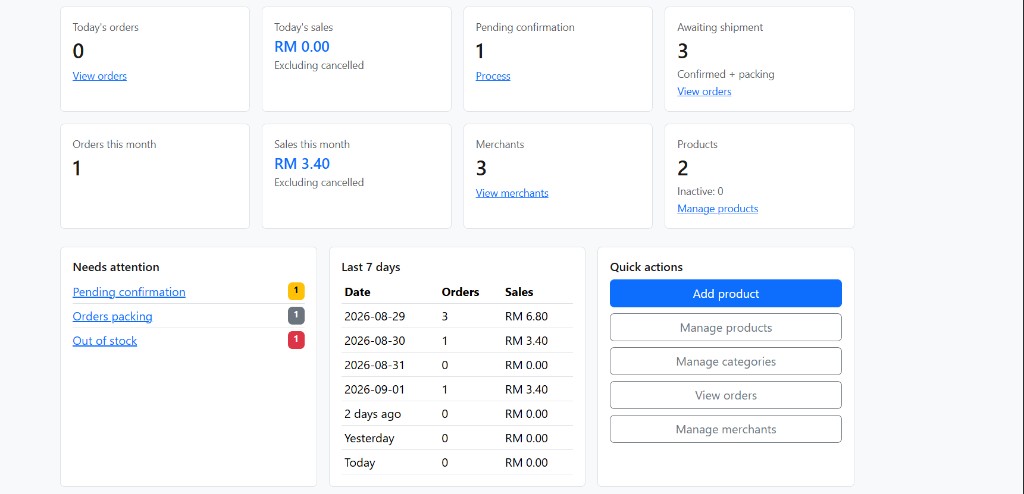Click the Manage categories button
This screenshot has width=1024, height=494.
point(726,361)
